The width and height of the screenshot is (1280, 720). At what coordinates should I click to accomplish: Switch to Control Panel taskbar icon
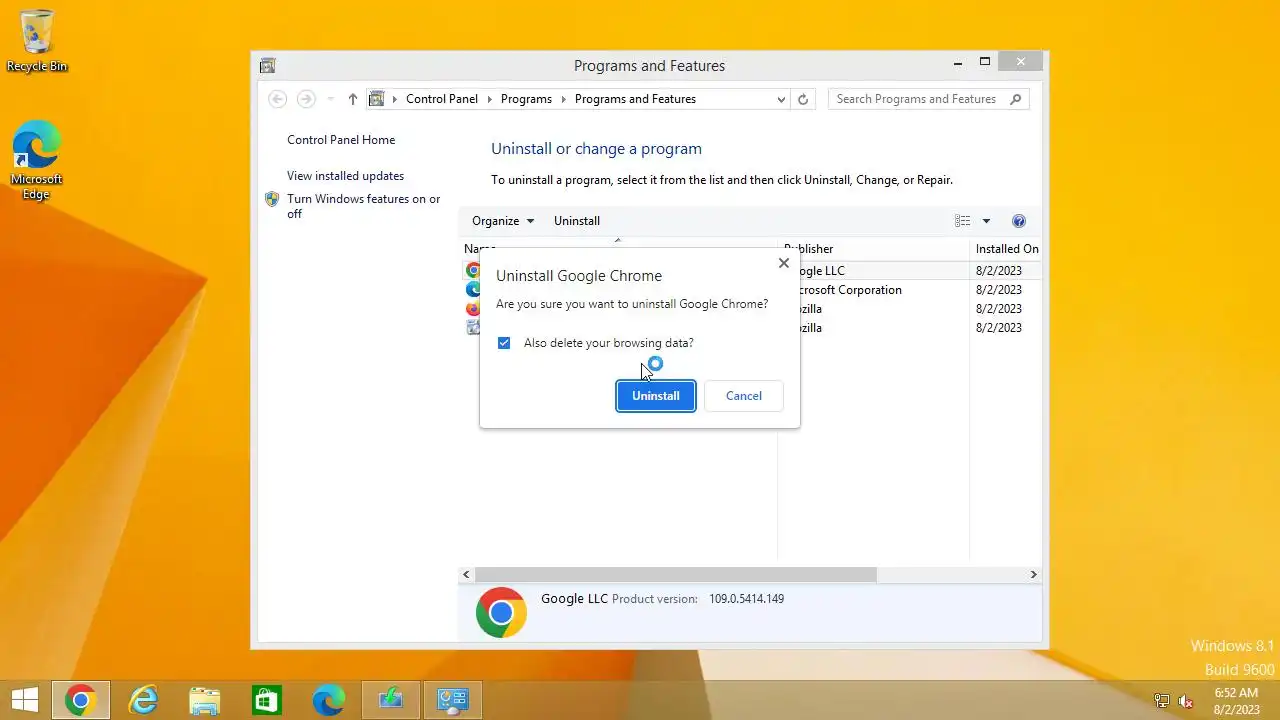coord(453,700)
